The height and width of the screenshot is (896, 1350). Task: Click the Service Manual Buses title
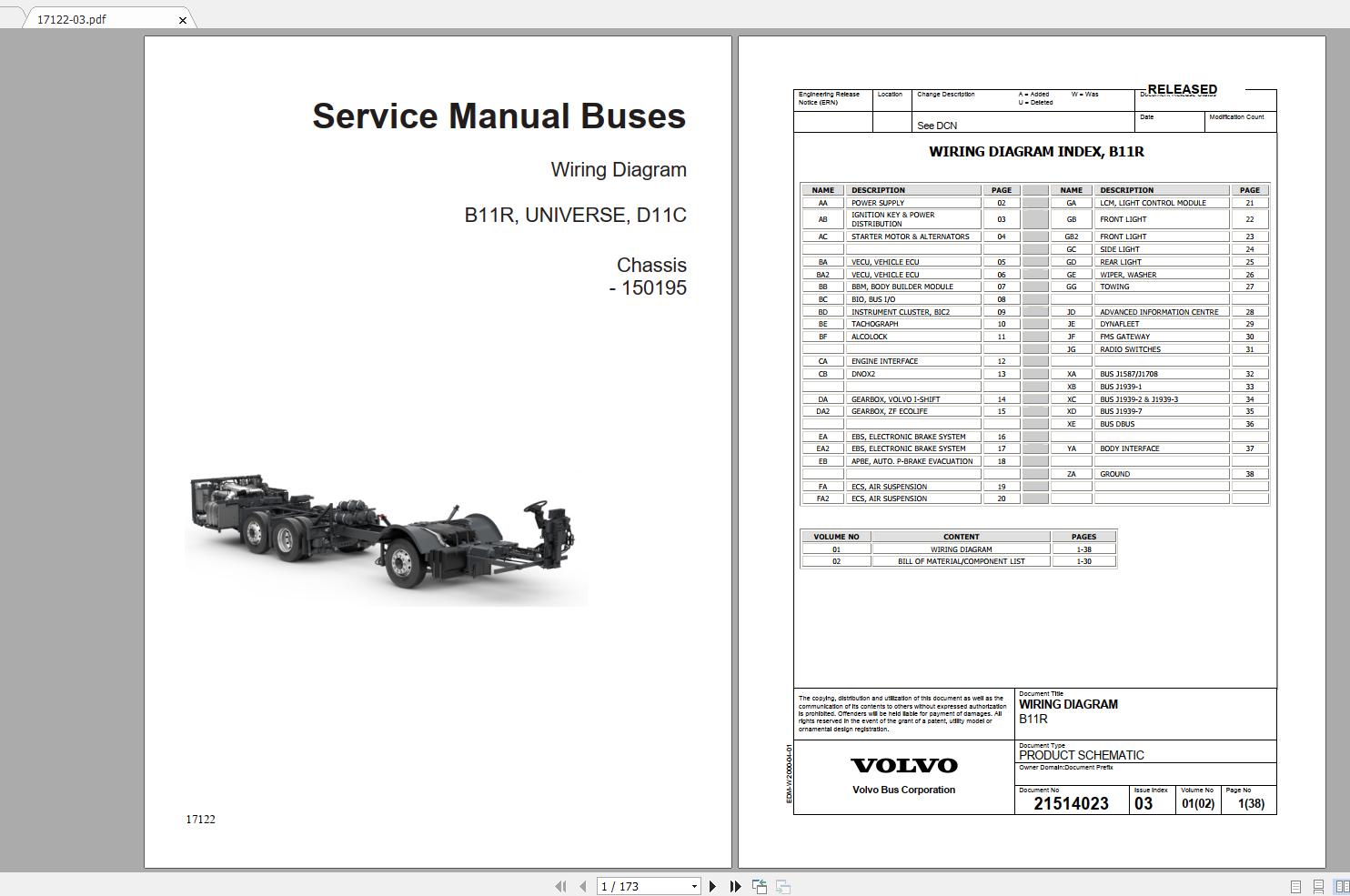(499, 116)
